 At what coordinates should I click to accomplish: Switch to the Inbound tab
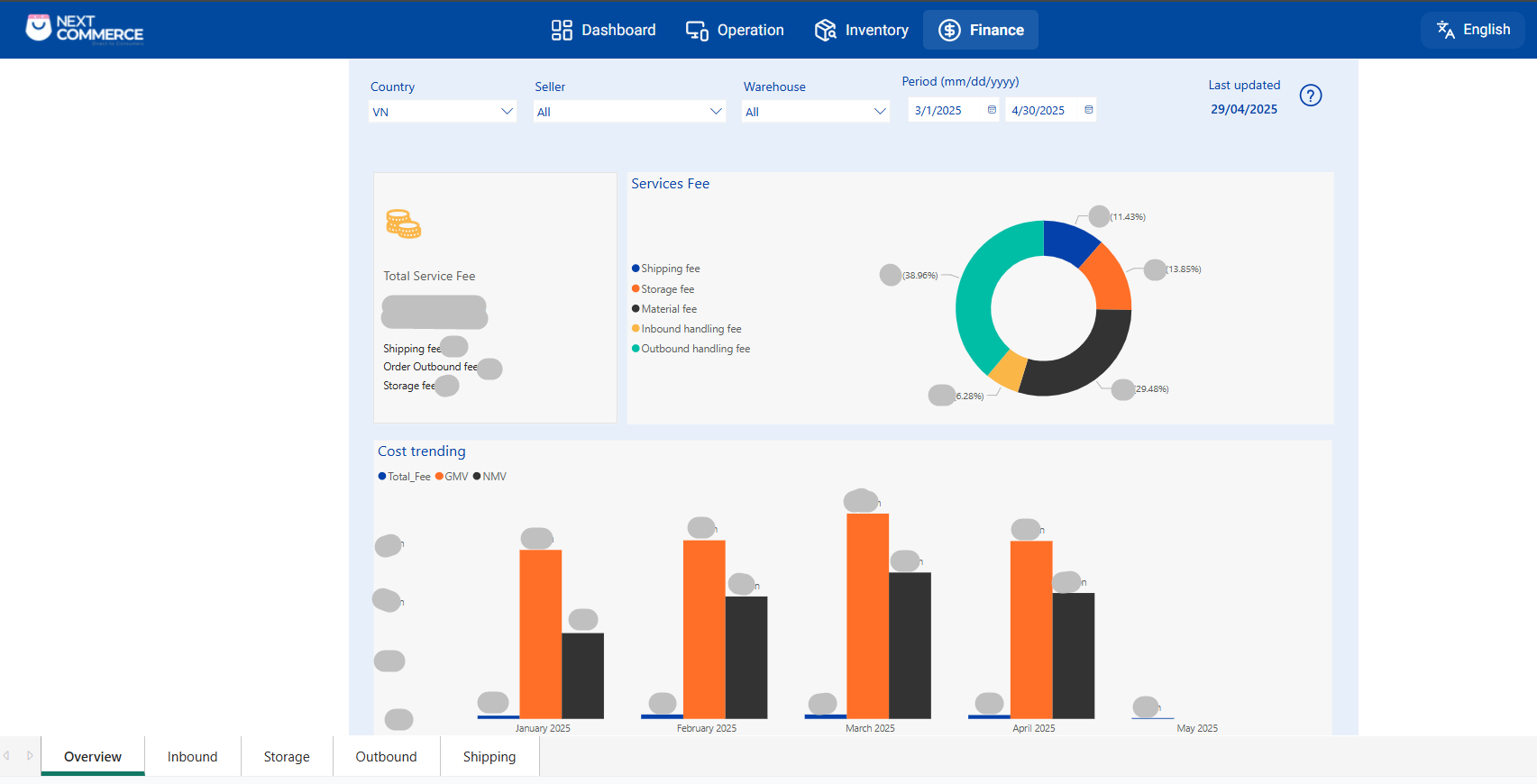(x=192, y=756)
